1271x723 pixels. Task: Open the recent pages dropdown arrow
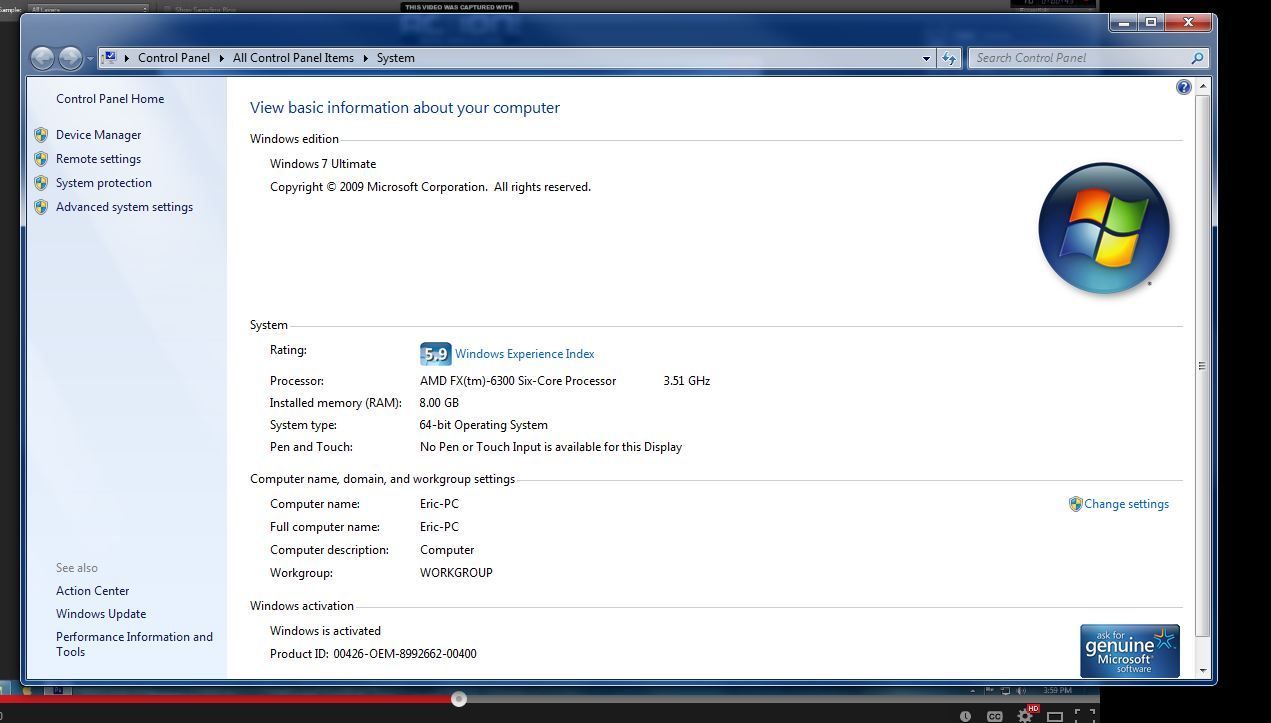pyautogui.click(x=90, y=59)
